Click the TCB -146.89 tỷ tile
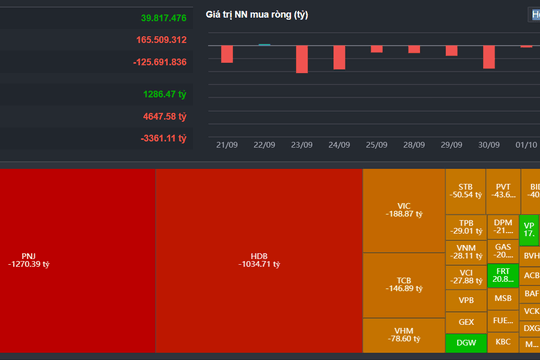The height and width of the screenshot is (360, 540). (x=404, y=285)
